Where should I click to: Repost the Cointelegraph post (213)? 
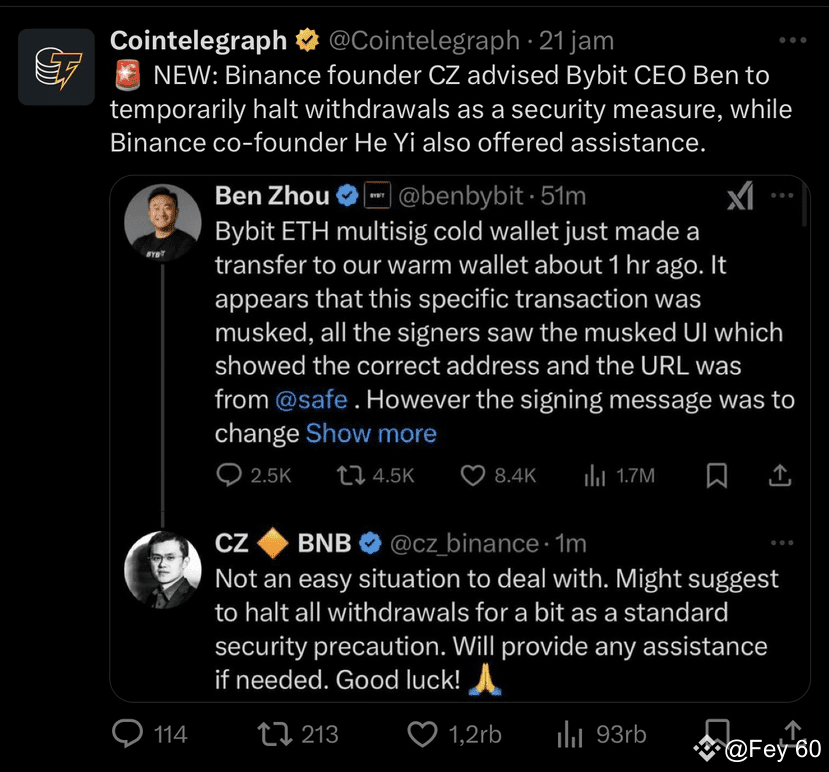click(271, 734)
